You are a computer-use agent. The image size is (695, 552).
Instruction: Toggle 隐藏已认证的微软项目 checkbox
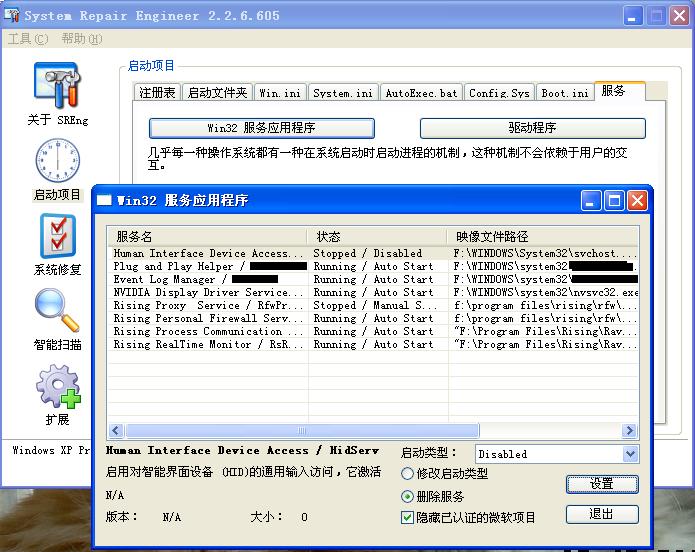(407, 517)
